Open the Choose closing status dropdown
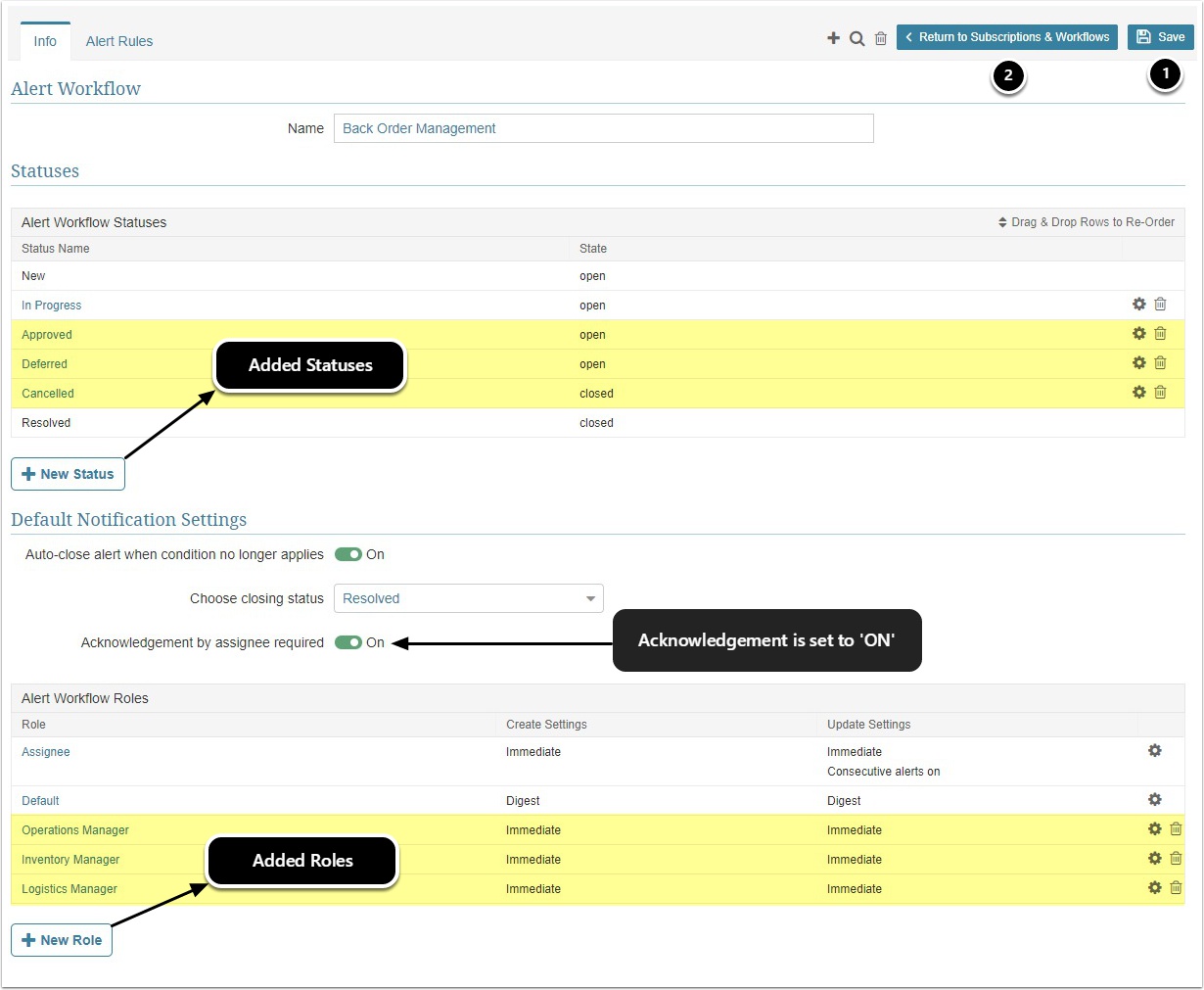This screenshot has width=1204, height=990. point(468,598)
